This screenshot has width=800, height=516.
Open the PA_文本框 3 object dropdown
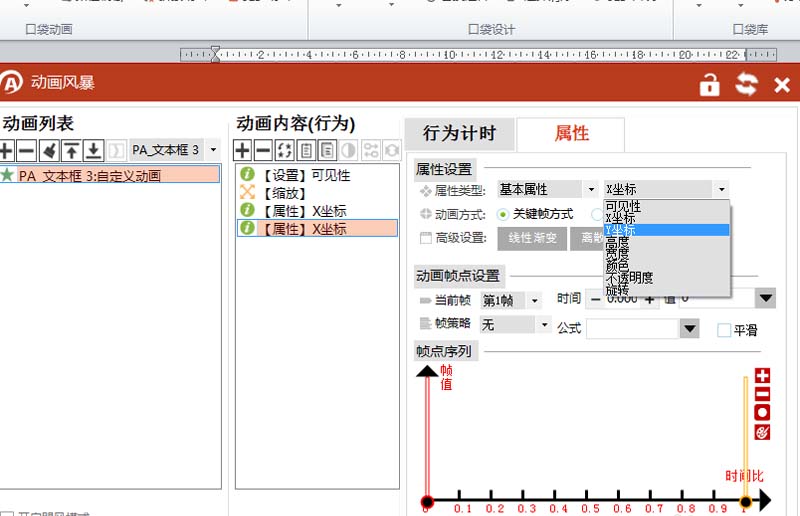pos(213,150)
